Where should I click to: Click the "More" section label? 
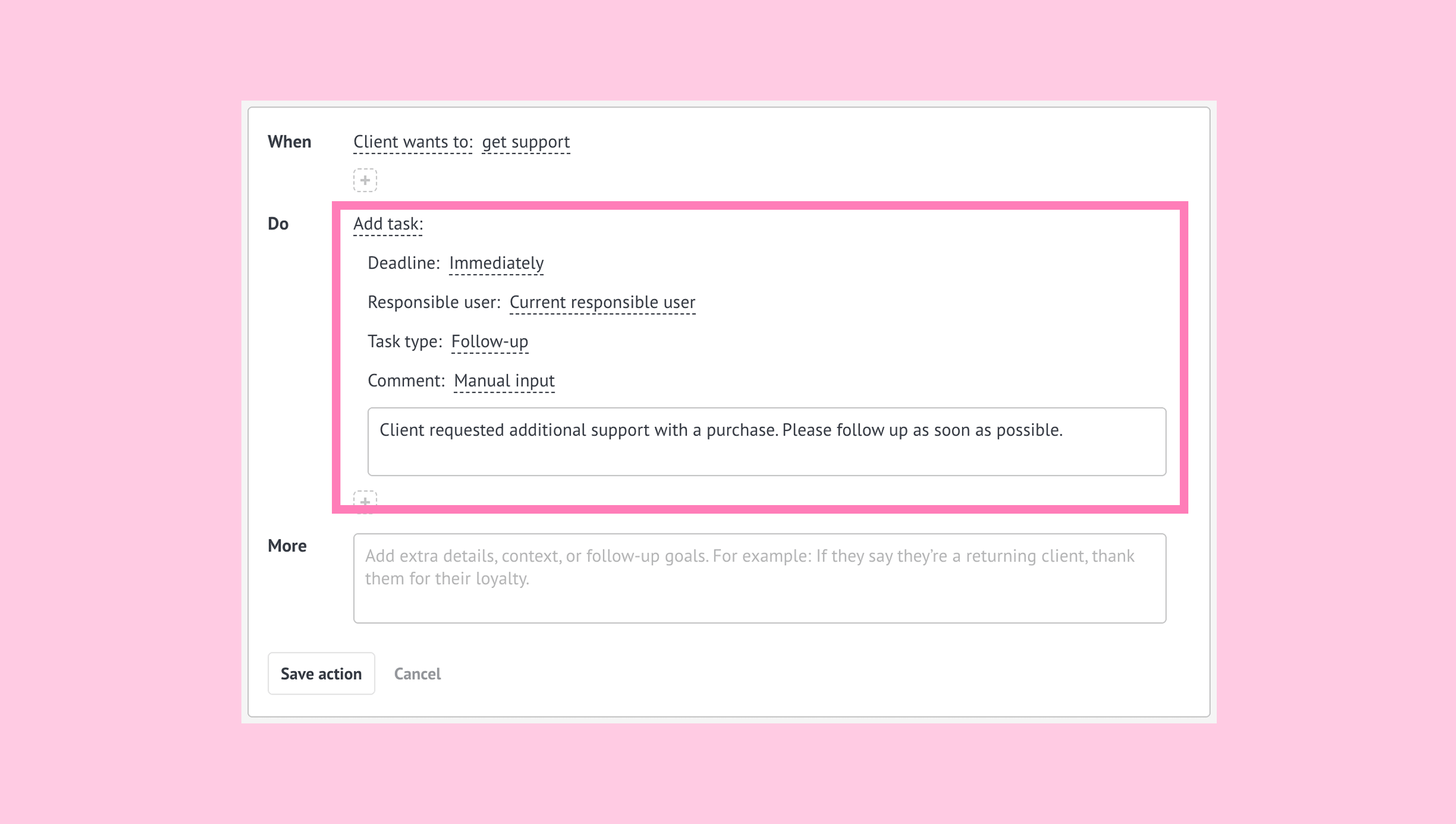click(x=287, y=546)
